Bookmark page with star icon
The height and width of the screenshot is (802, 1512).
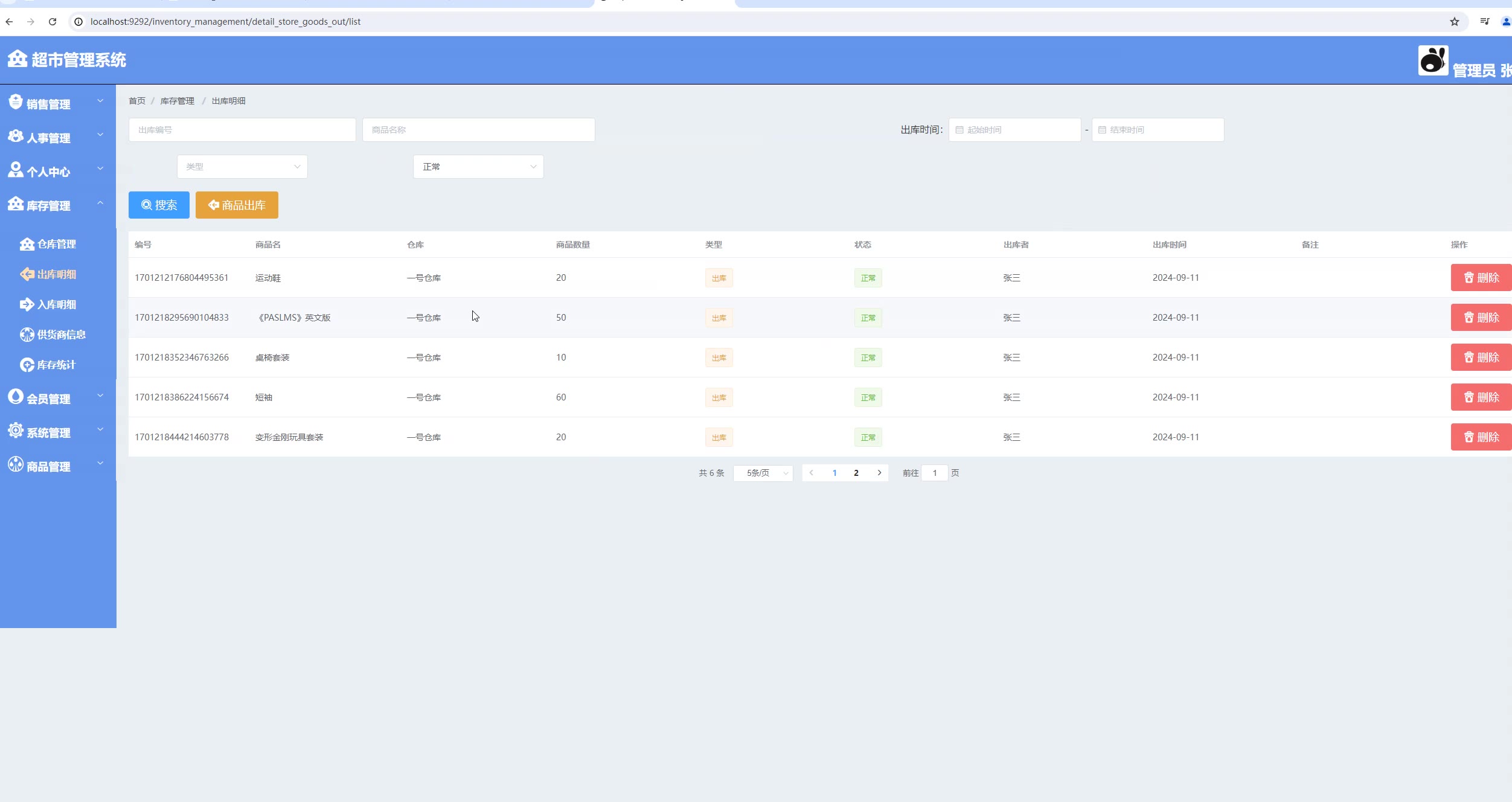1454,22
